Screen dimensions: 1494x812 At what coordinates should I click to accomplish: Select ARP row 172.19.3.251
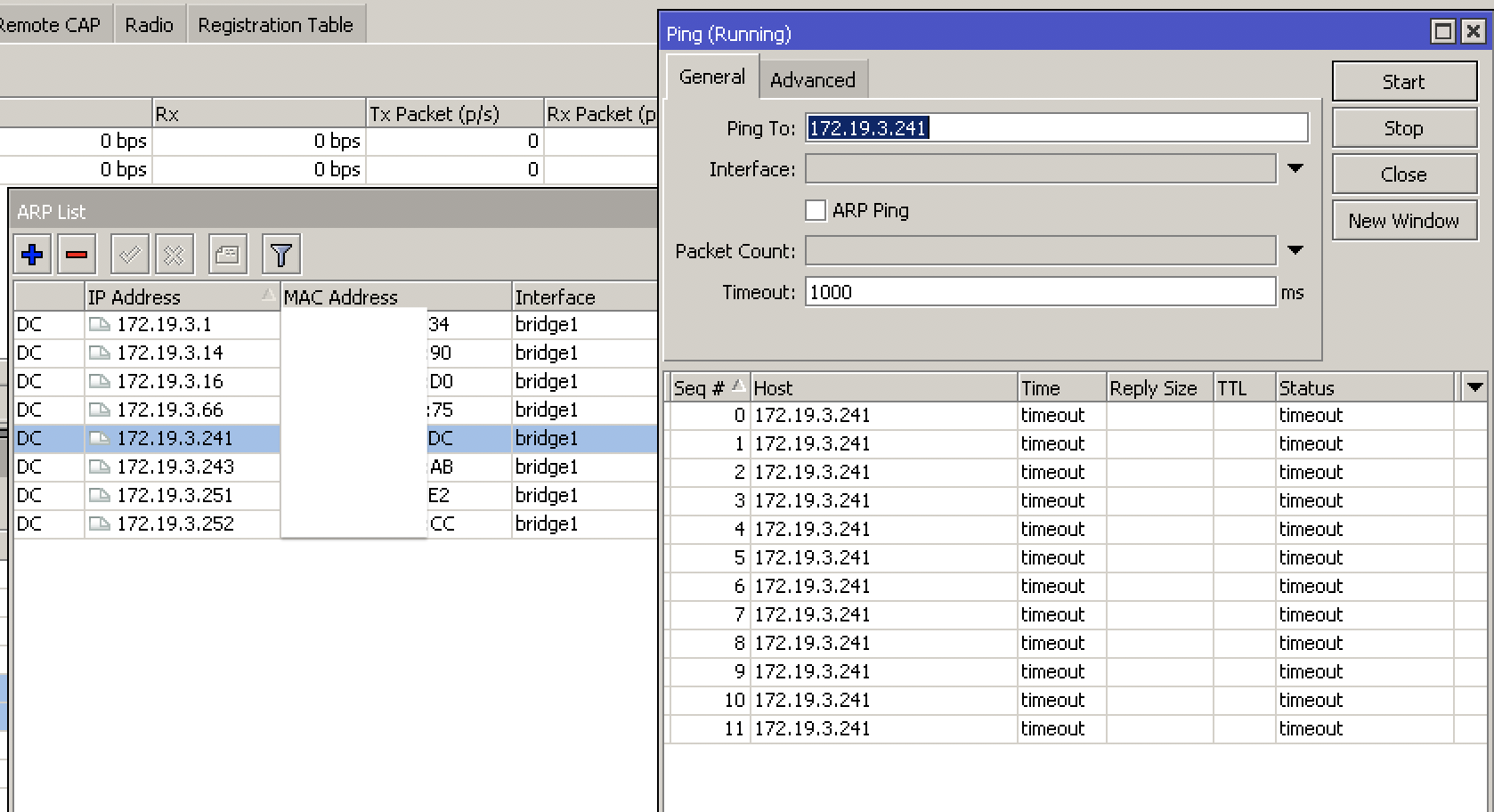(x=335, y=495)
